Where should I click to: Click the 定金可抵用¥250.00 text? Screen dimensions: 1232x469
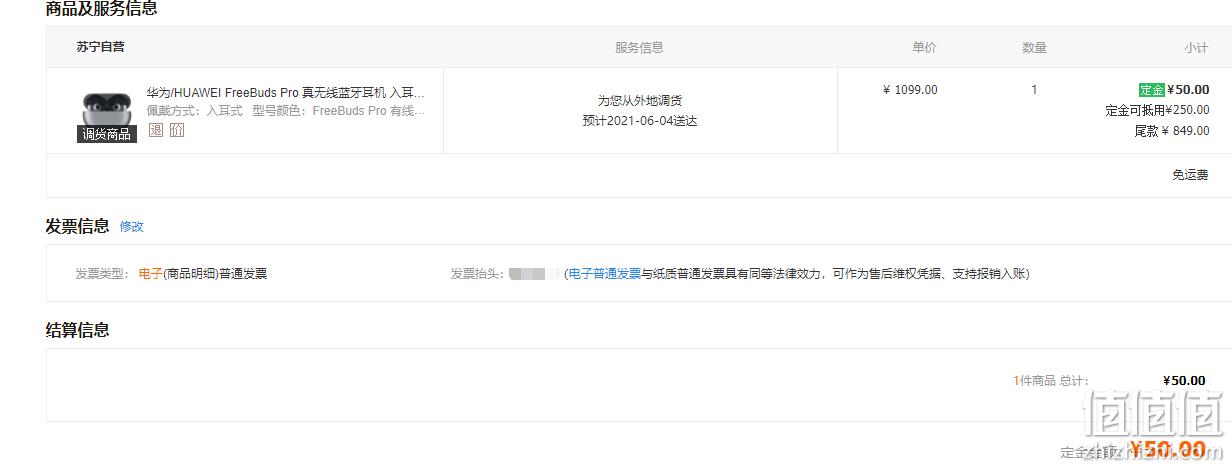click(1157, 111)
